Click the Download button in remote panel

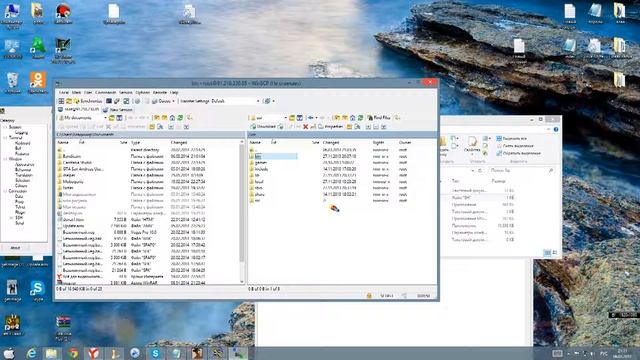[x=263, y=127]
